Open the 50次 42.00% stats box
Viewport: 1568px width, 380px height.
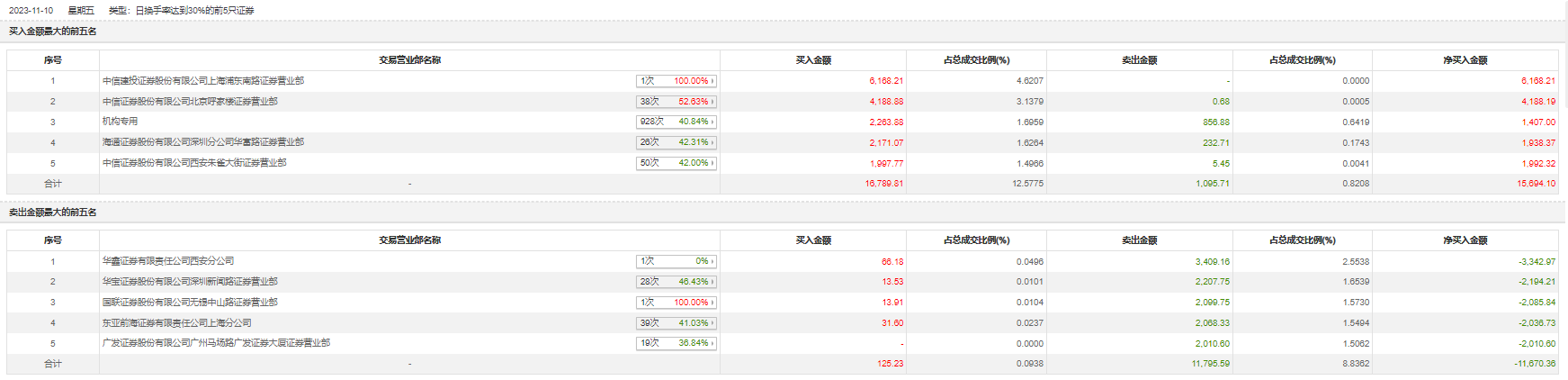[x=676, y=163]
